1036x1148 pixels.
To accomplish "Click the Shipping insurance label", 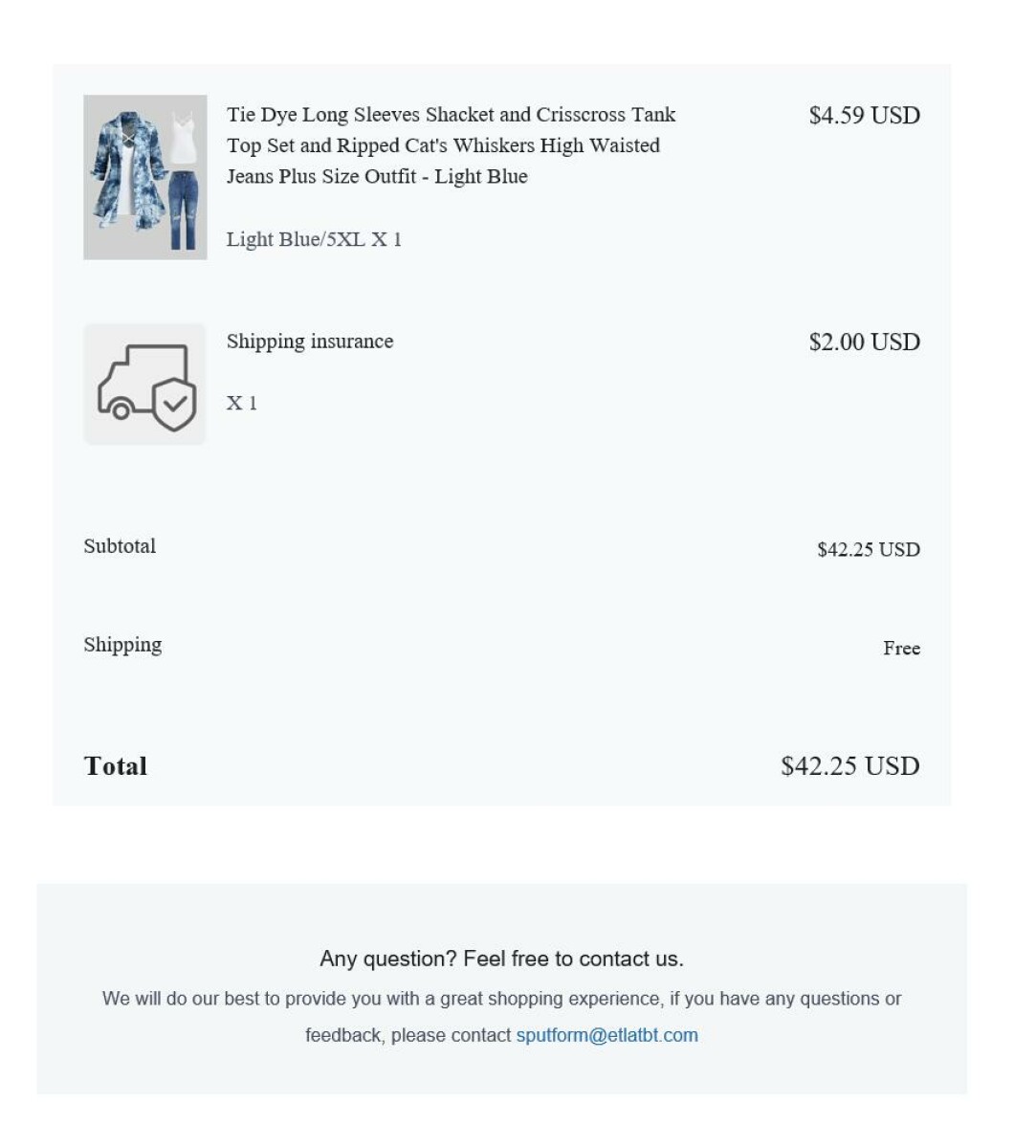I will point(310,342).
